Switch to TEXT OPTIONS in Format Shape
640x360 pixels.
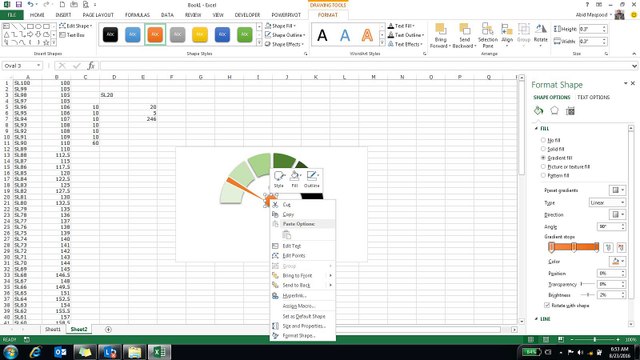click(x=593, y=97)
